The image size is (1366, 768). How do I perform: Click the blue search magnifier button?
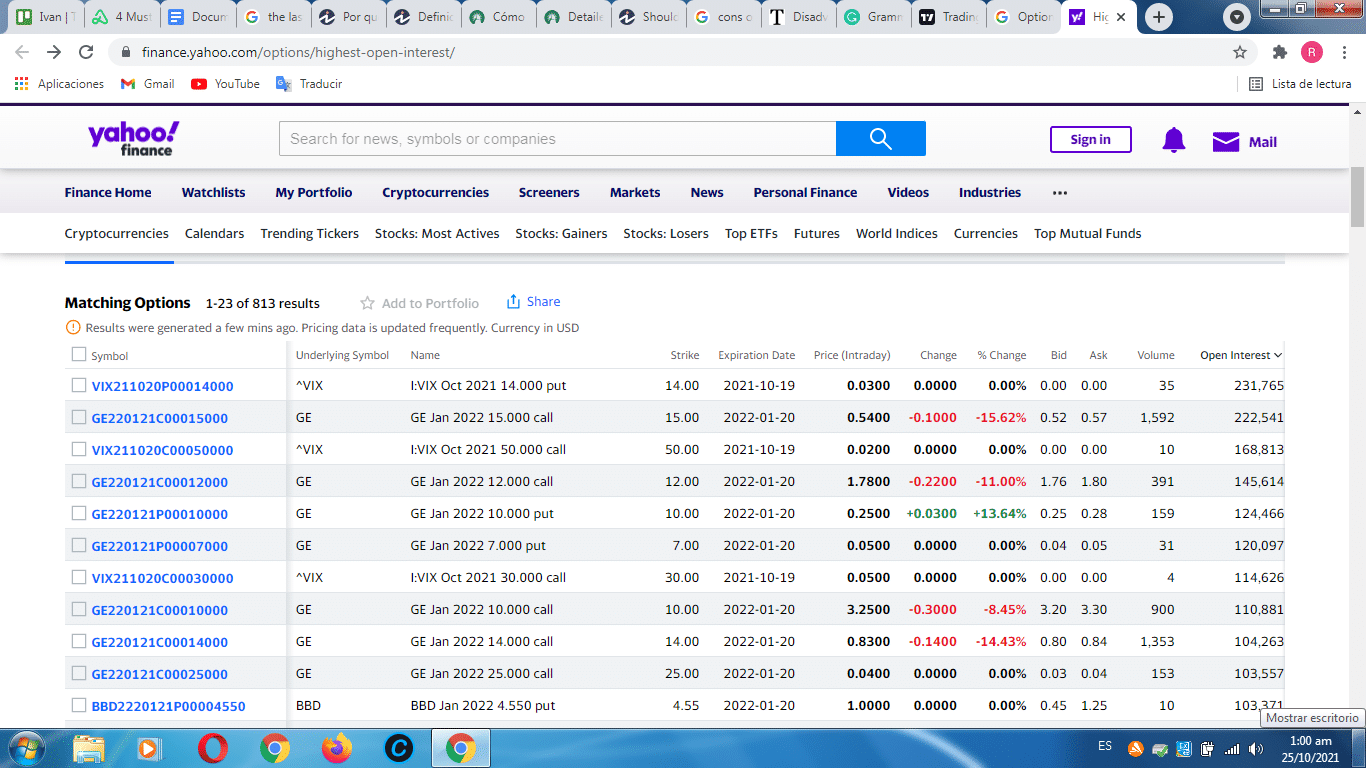coord(880,139)
